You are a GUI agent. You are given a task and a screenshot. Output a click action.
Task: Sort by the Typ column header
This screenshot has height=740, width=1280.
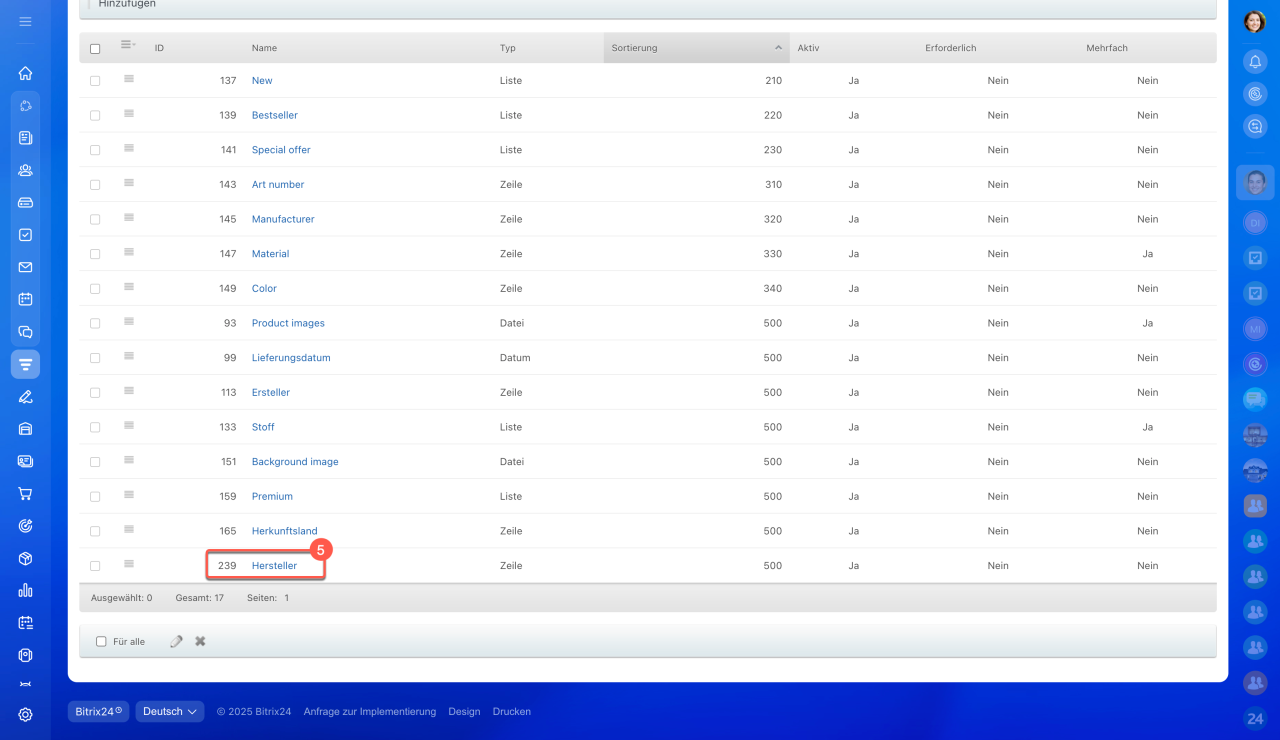(x=508, y=48)
